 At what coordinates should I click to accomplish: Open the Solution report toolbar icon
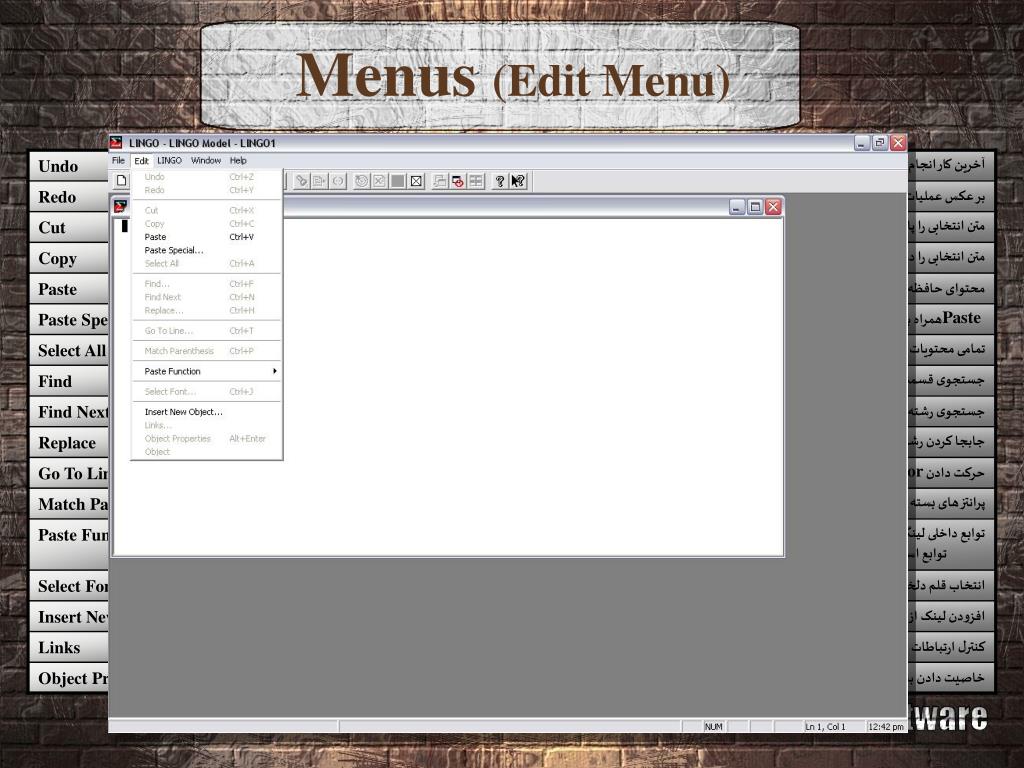tap(379, 181)
